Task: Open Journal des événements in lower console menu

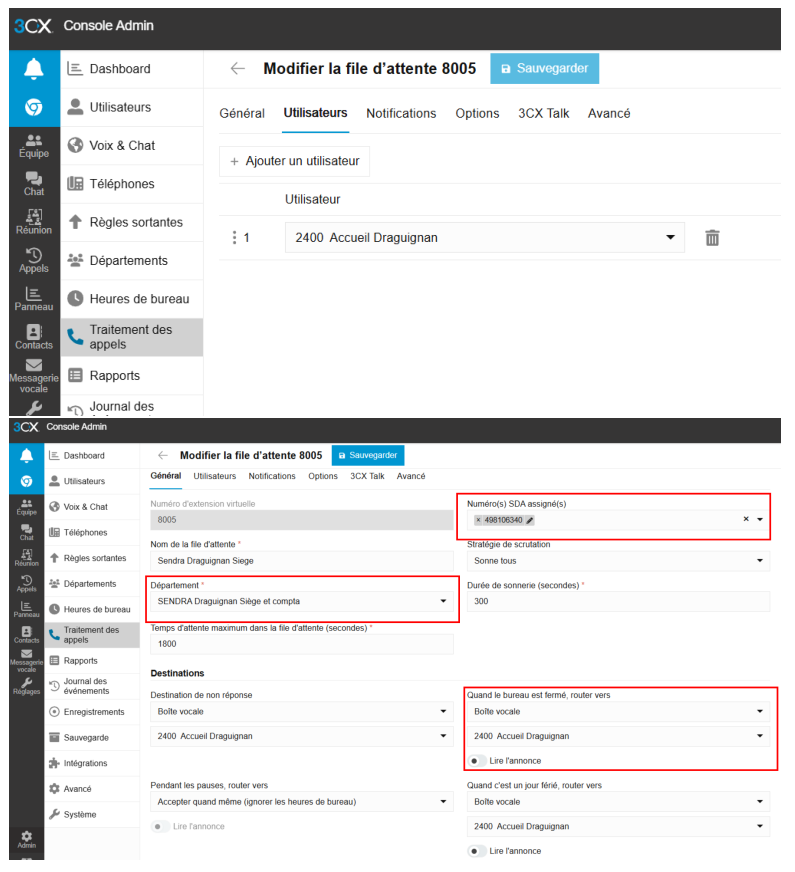Action: pyautogui.click(x=92, y=686)
